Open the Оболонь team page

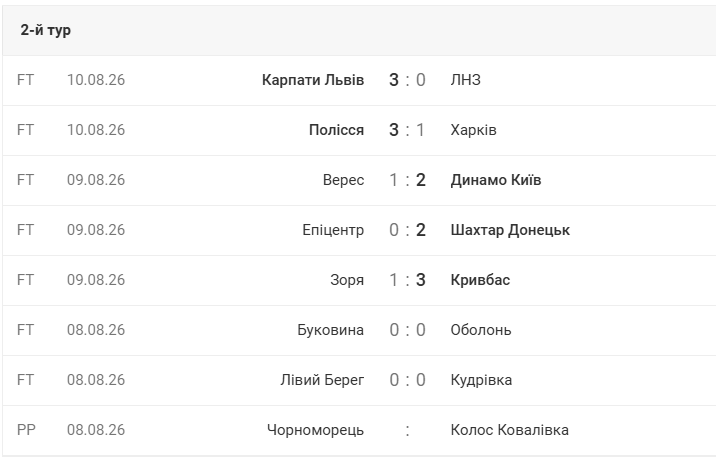click(x=481, y=330)
